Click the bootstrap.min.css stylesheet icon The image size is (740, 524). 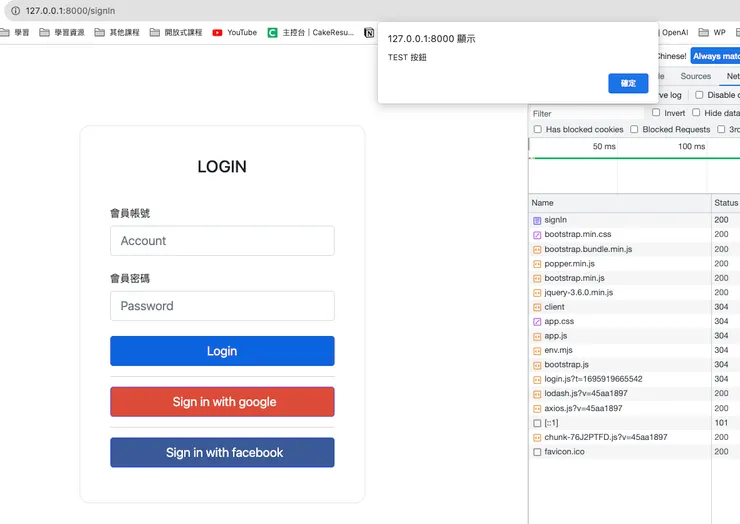[x=537, y=235]
